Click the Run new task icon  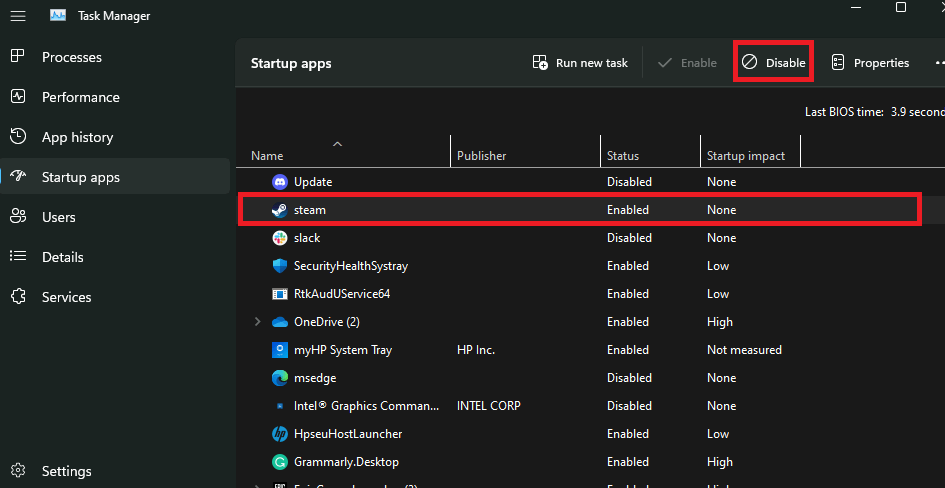[540, 63]
